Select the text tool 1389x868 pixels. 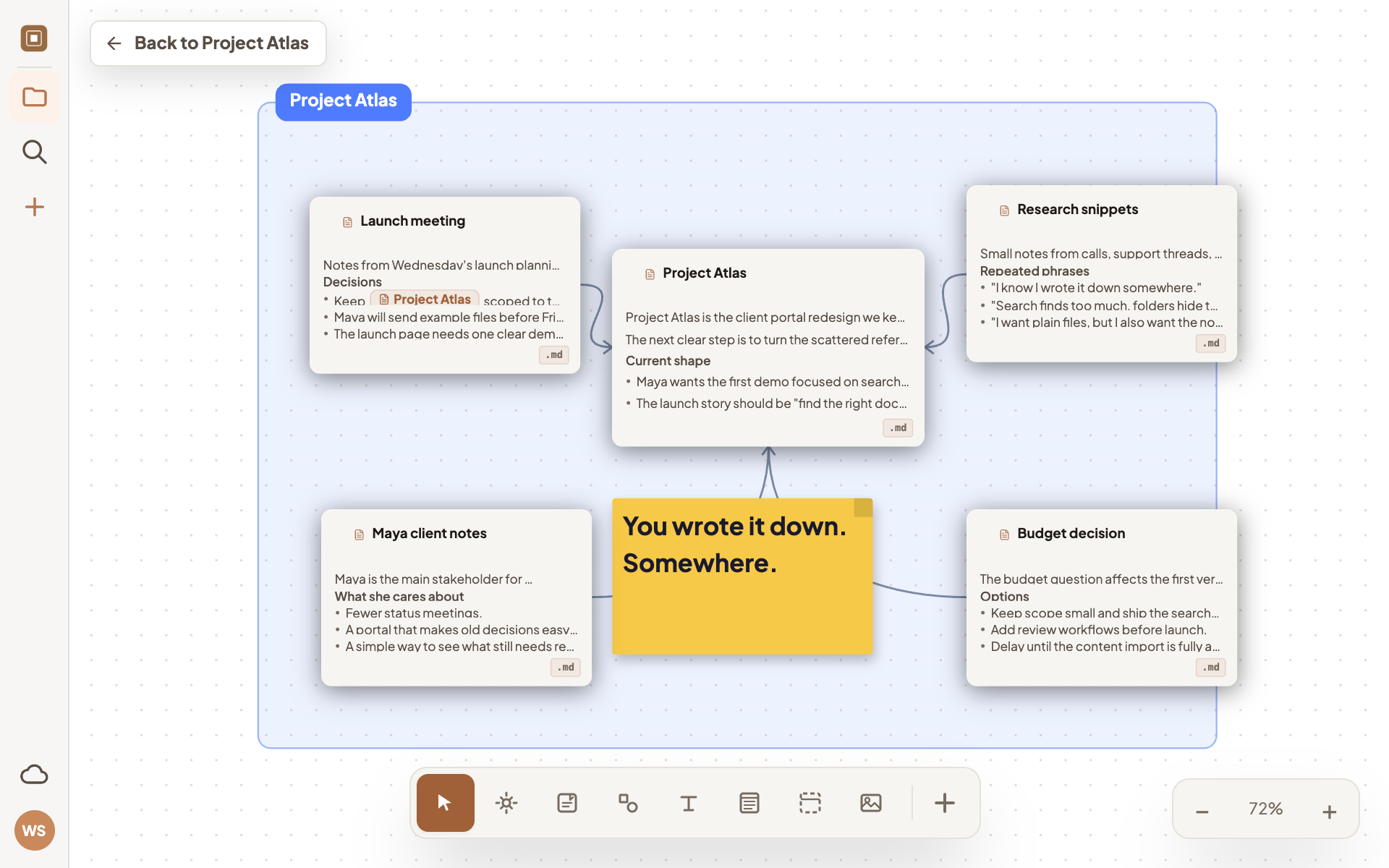[x=689, y=803]
